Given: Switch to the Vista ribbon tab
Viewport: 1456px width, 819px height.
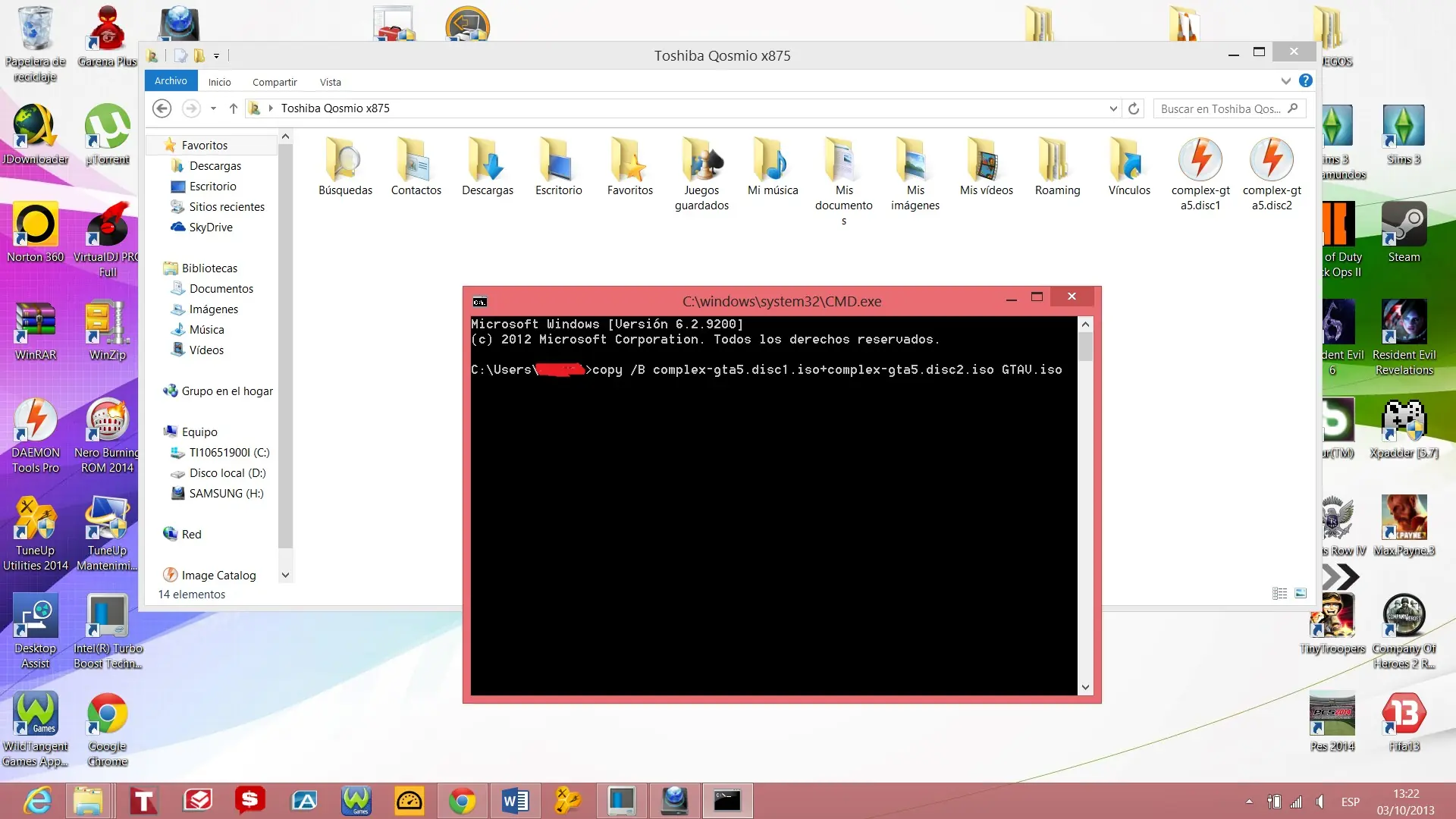Looking at the screenshot, I should 331,82.
